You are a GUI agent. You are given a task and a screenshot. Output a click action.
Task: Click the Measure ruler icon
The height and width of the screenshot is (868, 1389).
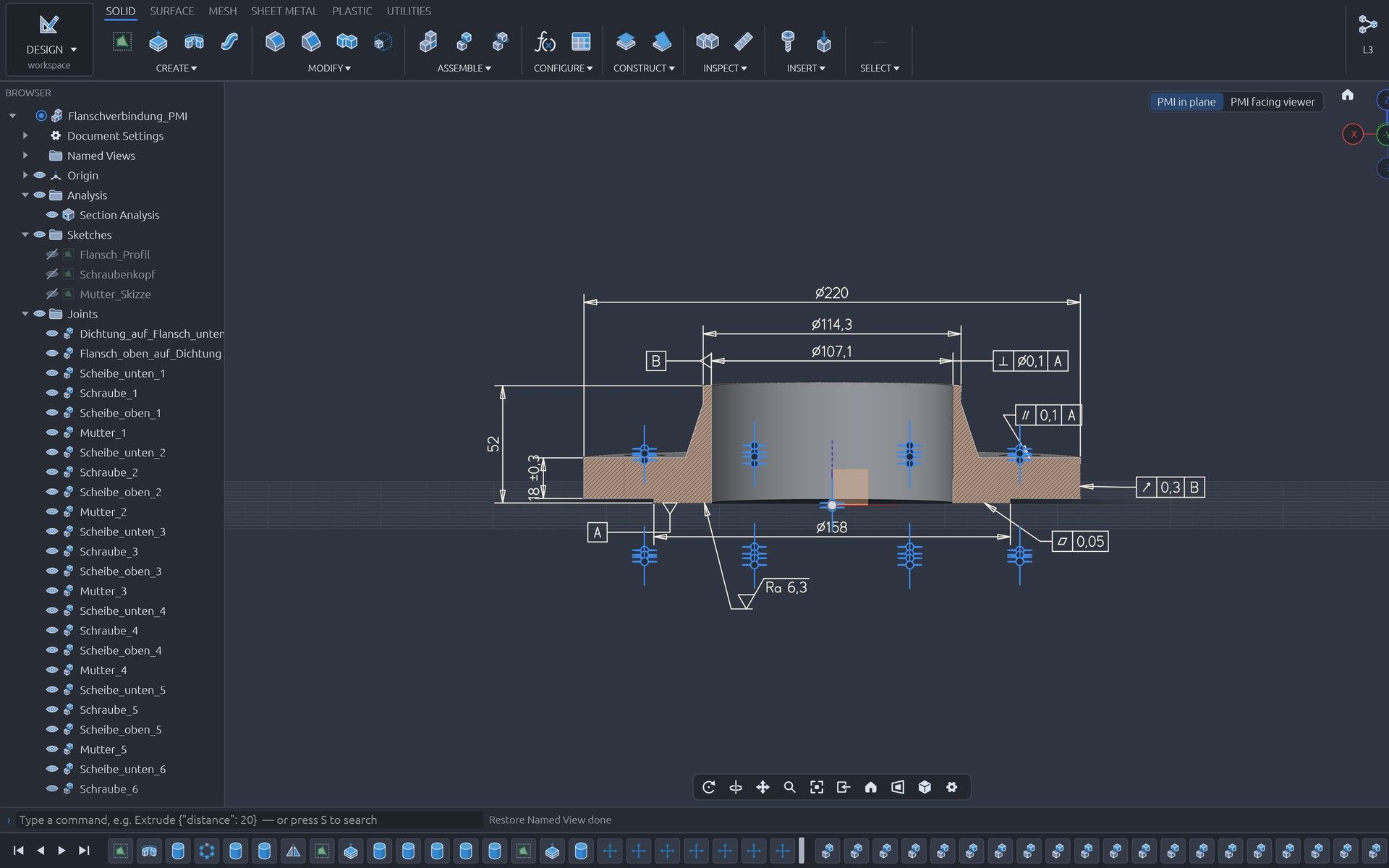[x=743, y=42]
